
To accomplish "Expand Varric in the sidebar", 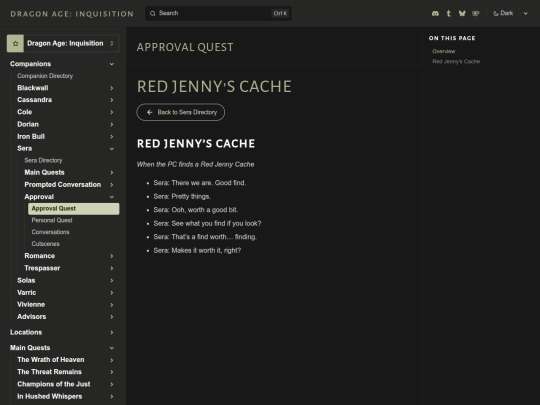I will 112,293.
